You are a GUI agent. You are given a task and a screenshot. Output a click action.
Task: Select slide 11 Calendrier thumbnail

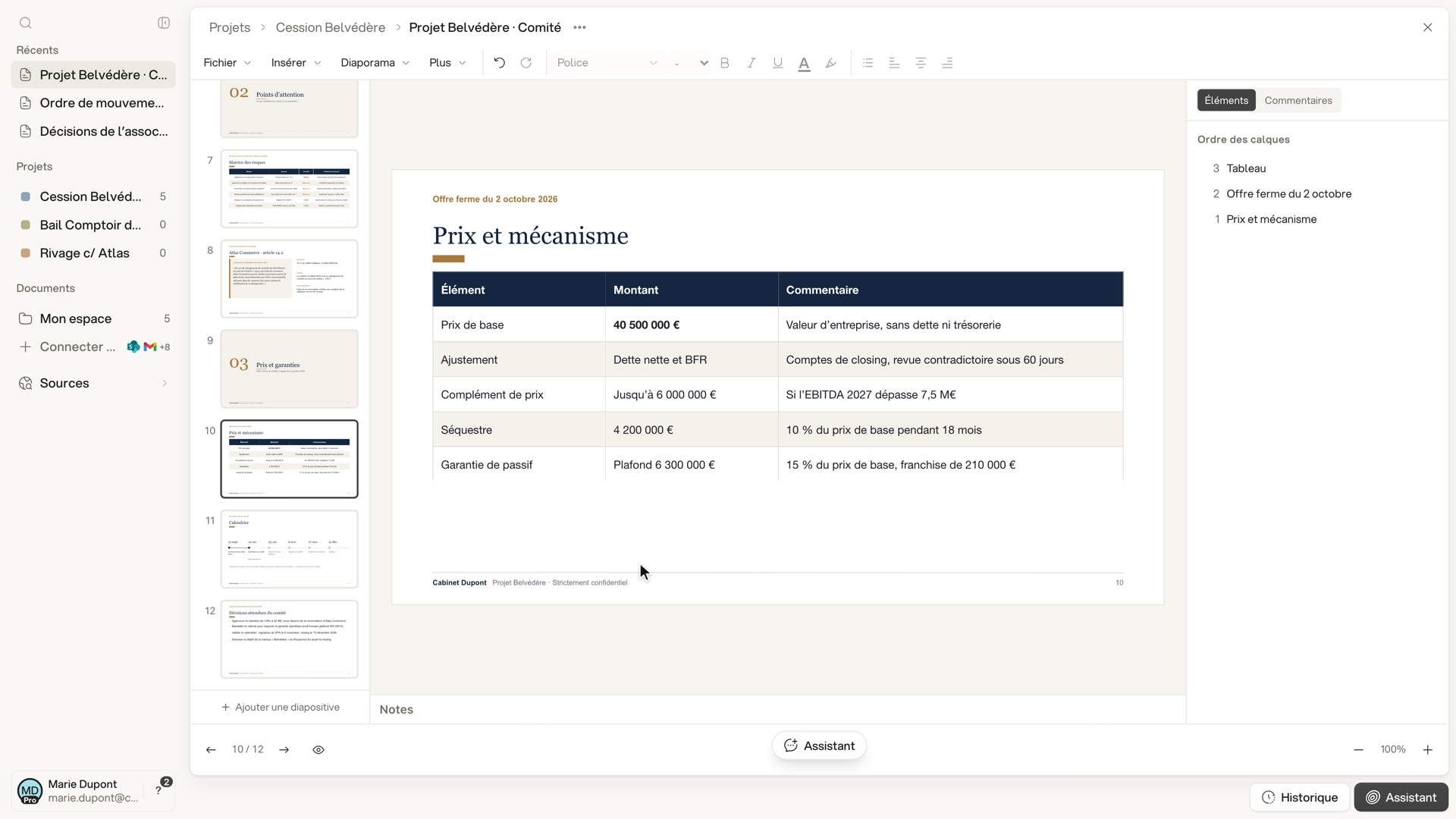[x=289, y=549]
